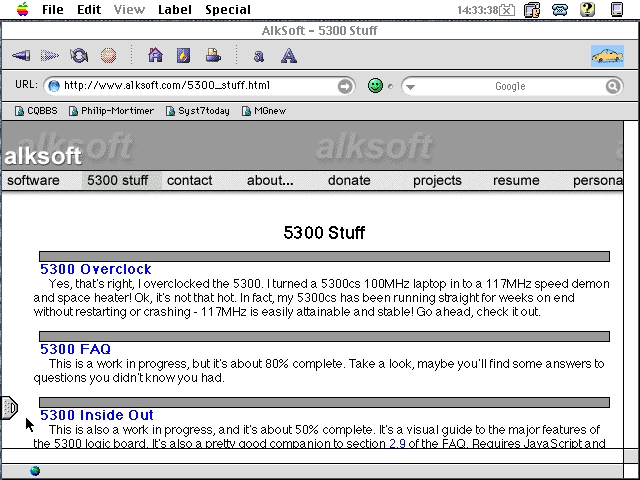Click the URL address text field
640x480 pixels.
[199, 86]
